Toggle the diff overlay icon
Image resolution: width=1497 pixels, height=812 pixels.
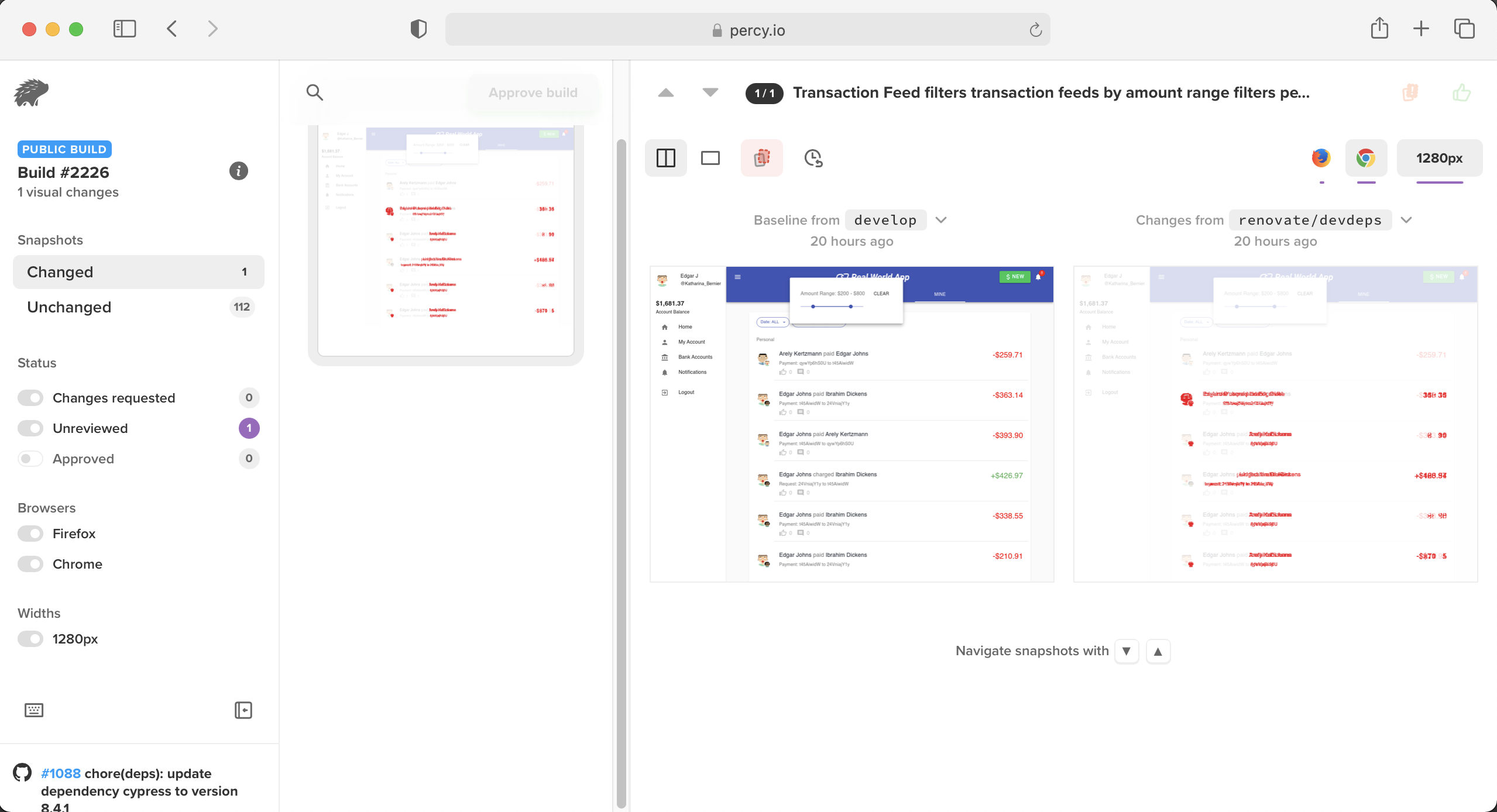(761, 158)
